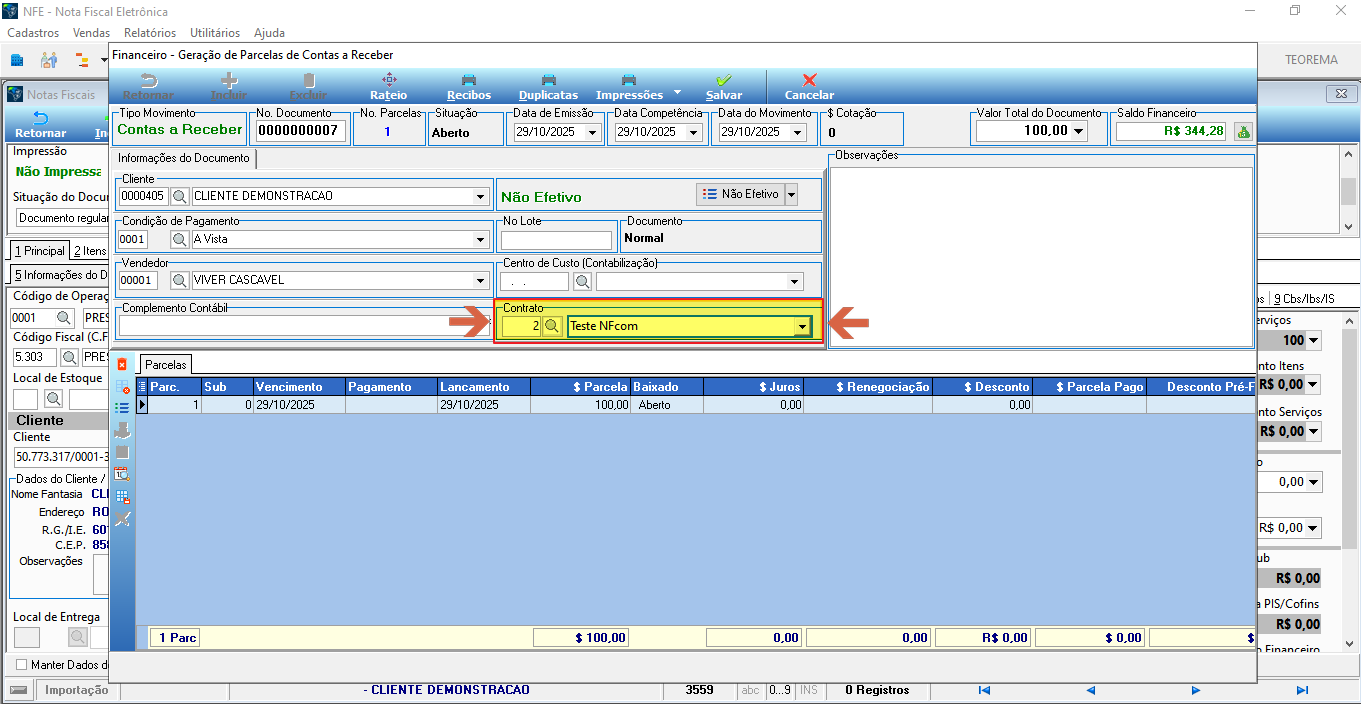The width and height of the screenshot is (1361, 704).
Task: Click the Recibos printer icon
Action: [468, 80]
